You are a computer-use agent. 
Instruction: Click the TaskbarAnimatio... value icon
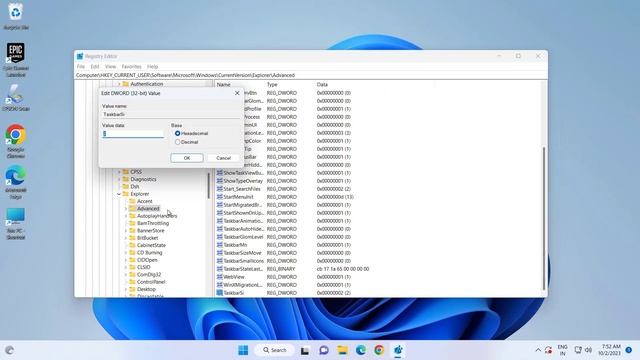pos(220,221)
